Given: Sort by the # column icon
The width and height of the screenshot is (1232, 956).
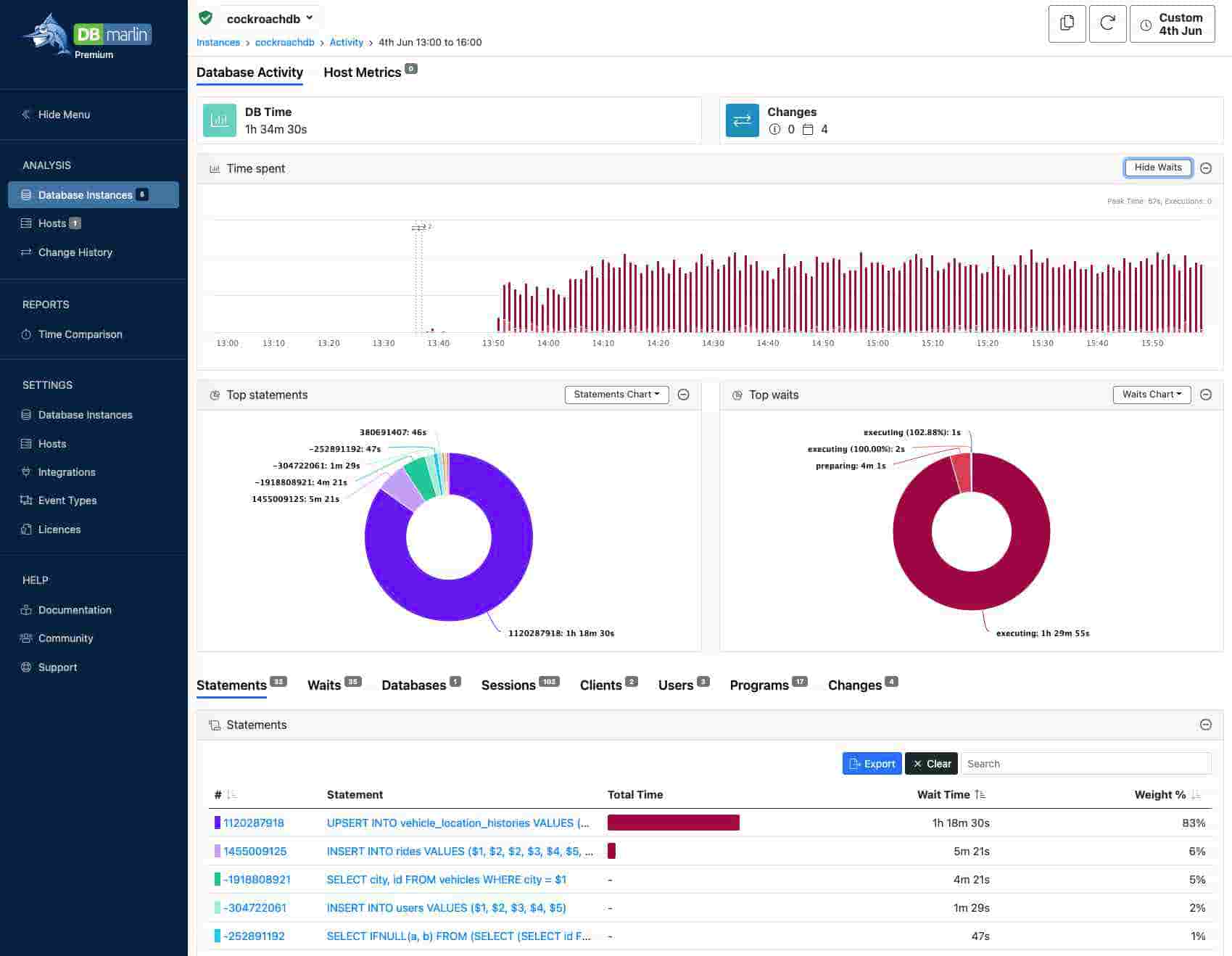Looking at the screenshot, I should pos(231,795).
